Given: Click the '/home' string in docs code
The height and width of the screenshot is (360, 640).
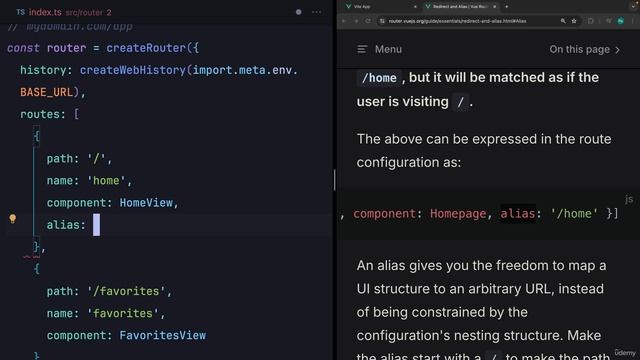Looking at the screenshot, I should (574, 213).
